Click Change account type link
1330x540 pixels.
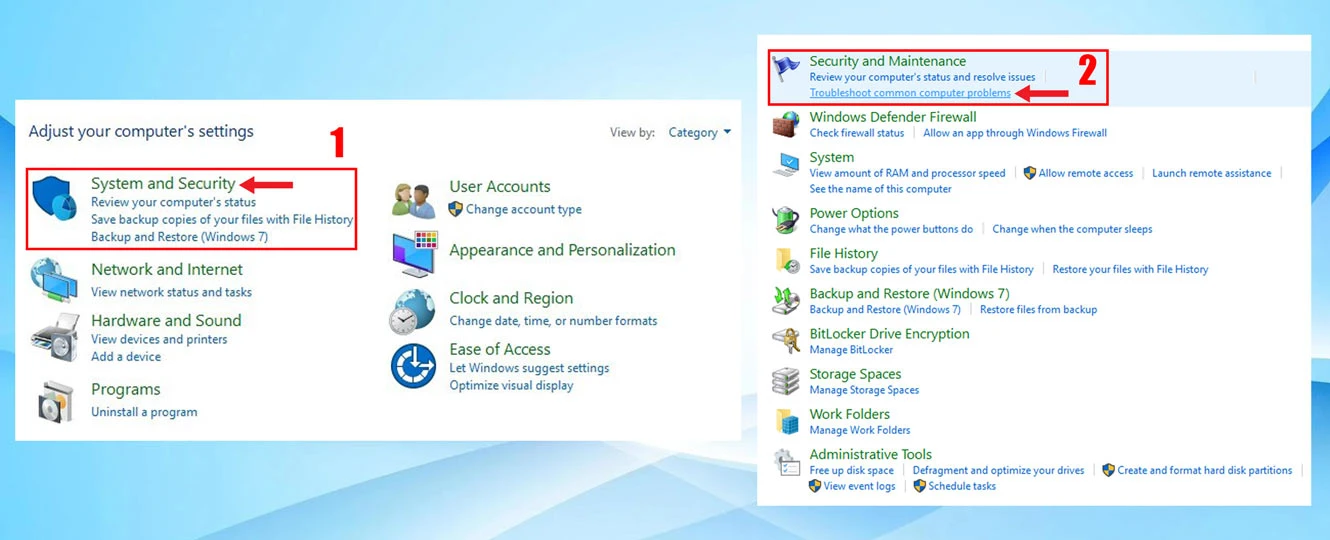[524, 209]
